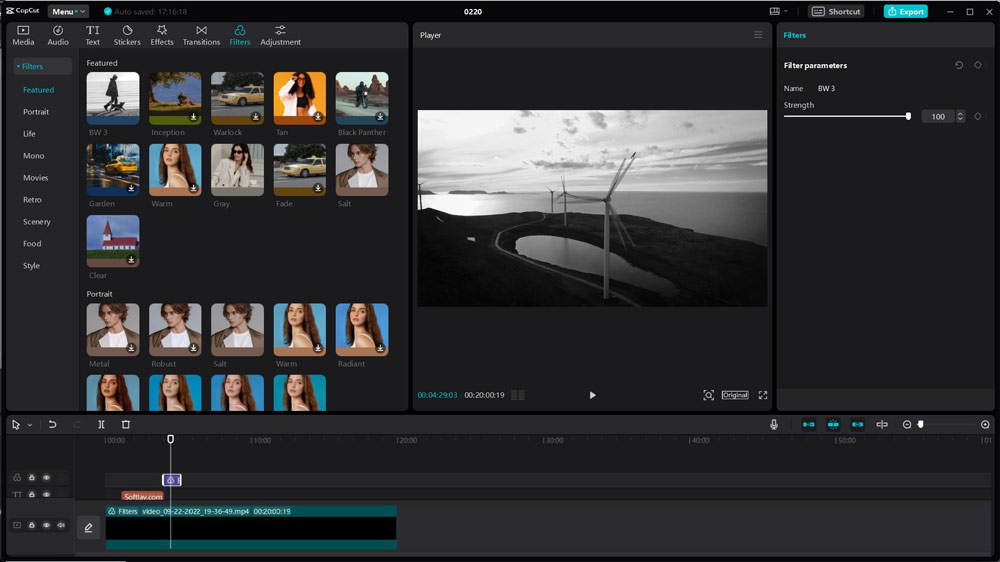
Task: Switch to the Effects tab
Action: coord(162,35)
